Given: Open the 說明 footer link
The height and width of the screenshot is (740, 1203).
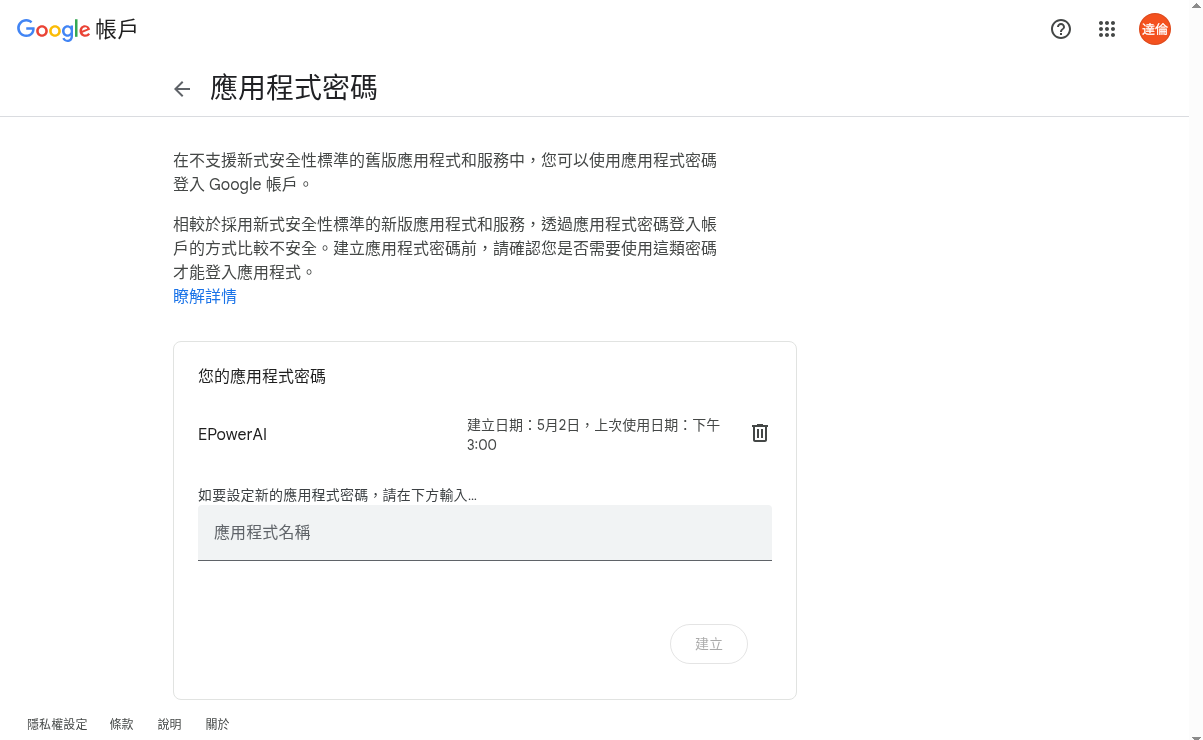Looking at the screenshot, I should 170,724.
